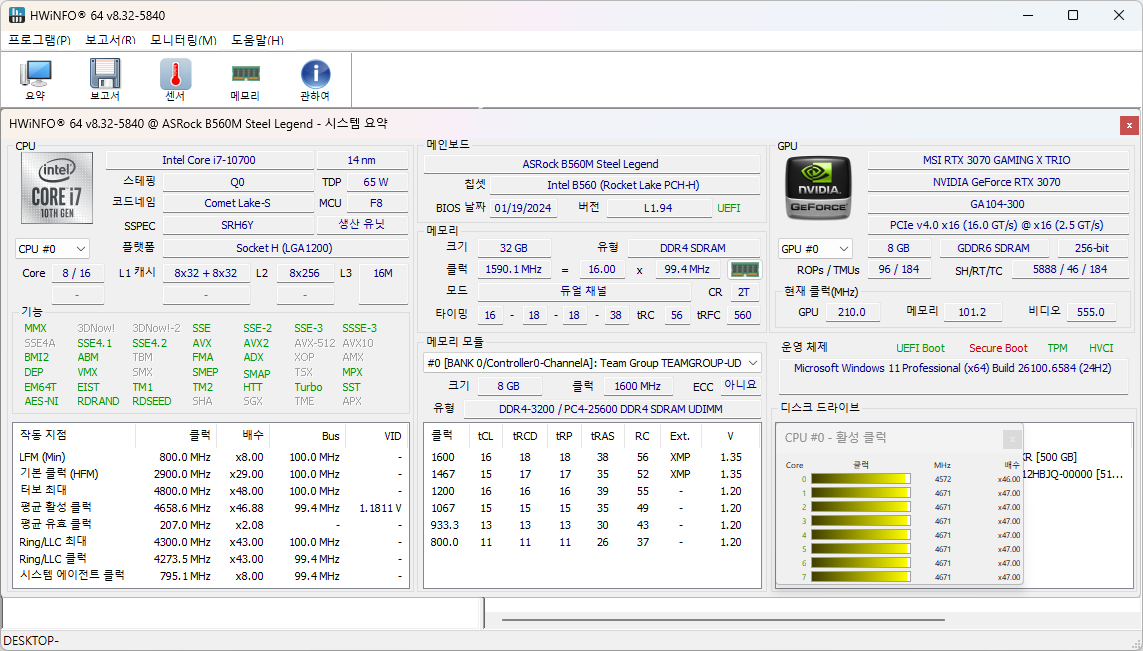Click the NVIDIA GeForce logo image

coord(816,188)
